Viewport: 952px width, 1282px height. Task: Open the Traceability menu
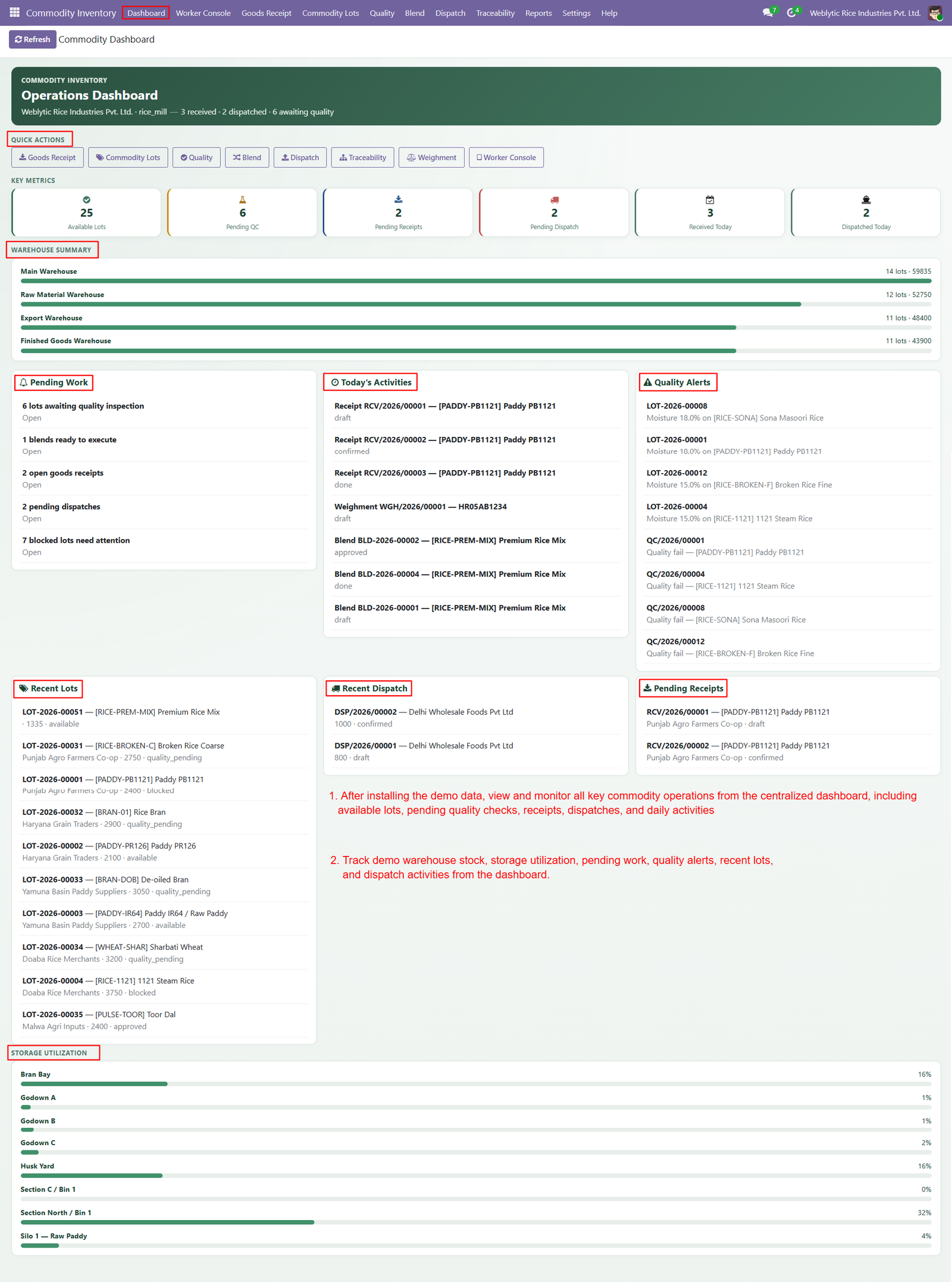tap(495, 13)
